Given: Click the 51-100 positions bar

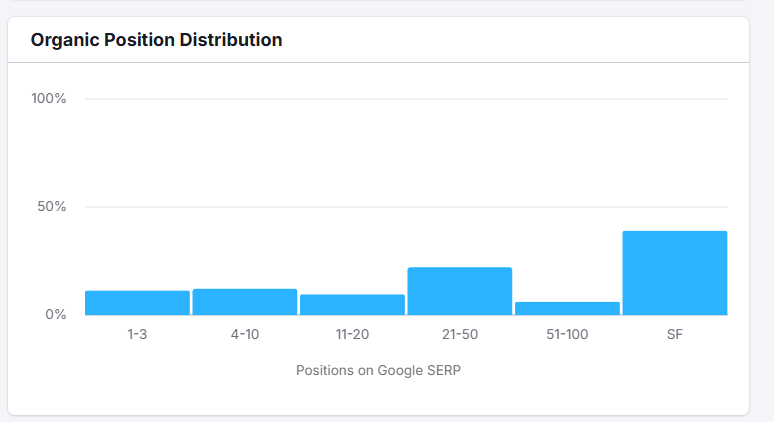Looking at the screenshot, I should [567, 309].
